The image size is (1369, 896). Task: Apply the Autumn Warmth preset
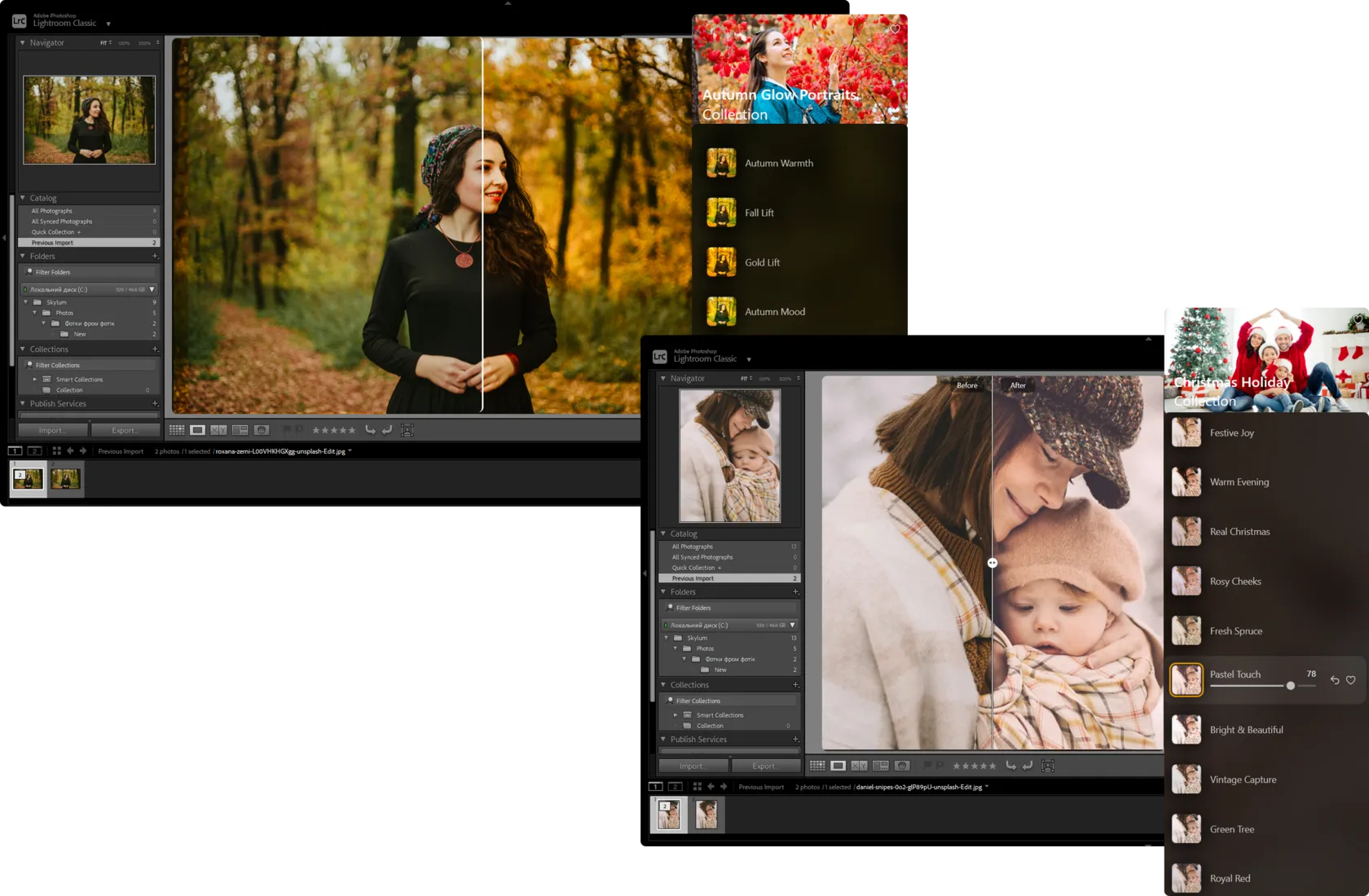pos(778,164)
